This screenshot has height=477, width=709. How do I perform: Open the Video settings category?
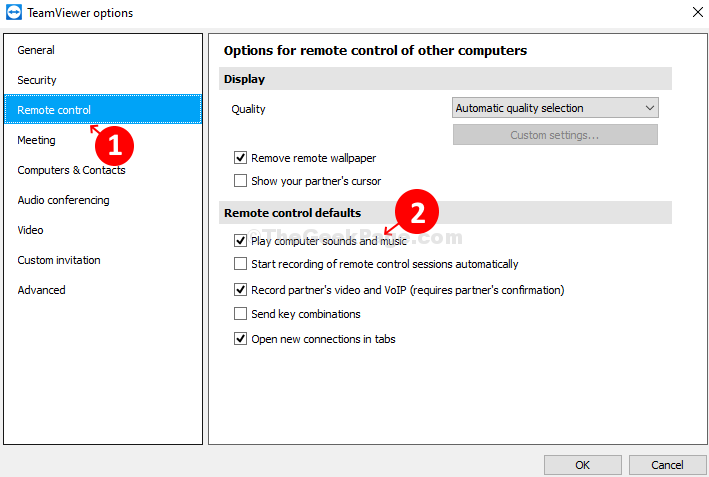tap(103, 230)
